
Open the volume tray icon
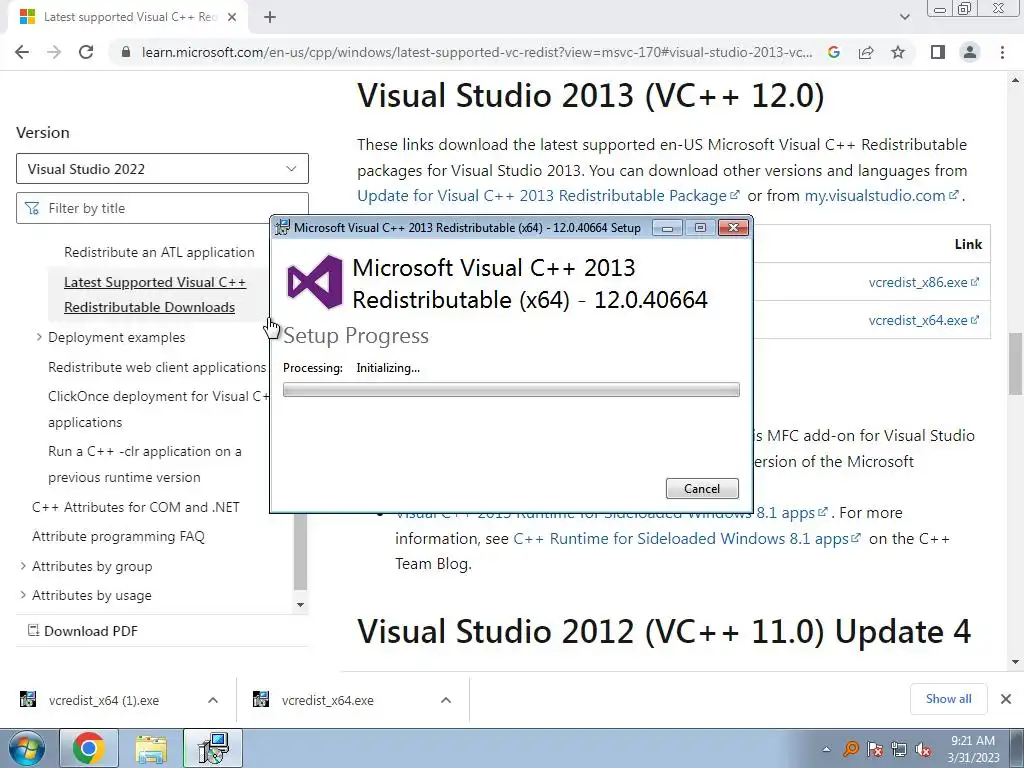pyautogui.click(x=923, y=749)
